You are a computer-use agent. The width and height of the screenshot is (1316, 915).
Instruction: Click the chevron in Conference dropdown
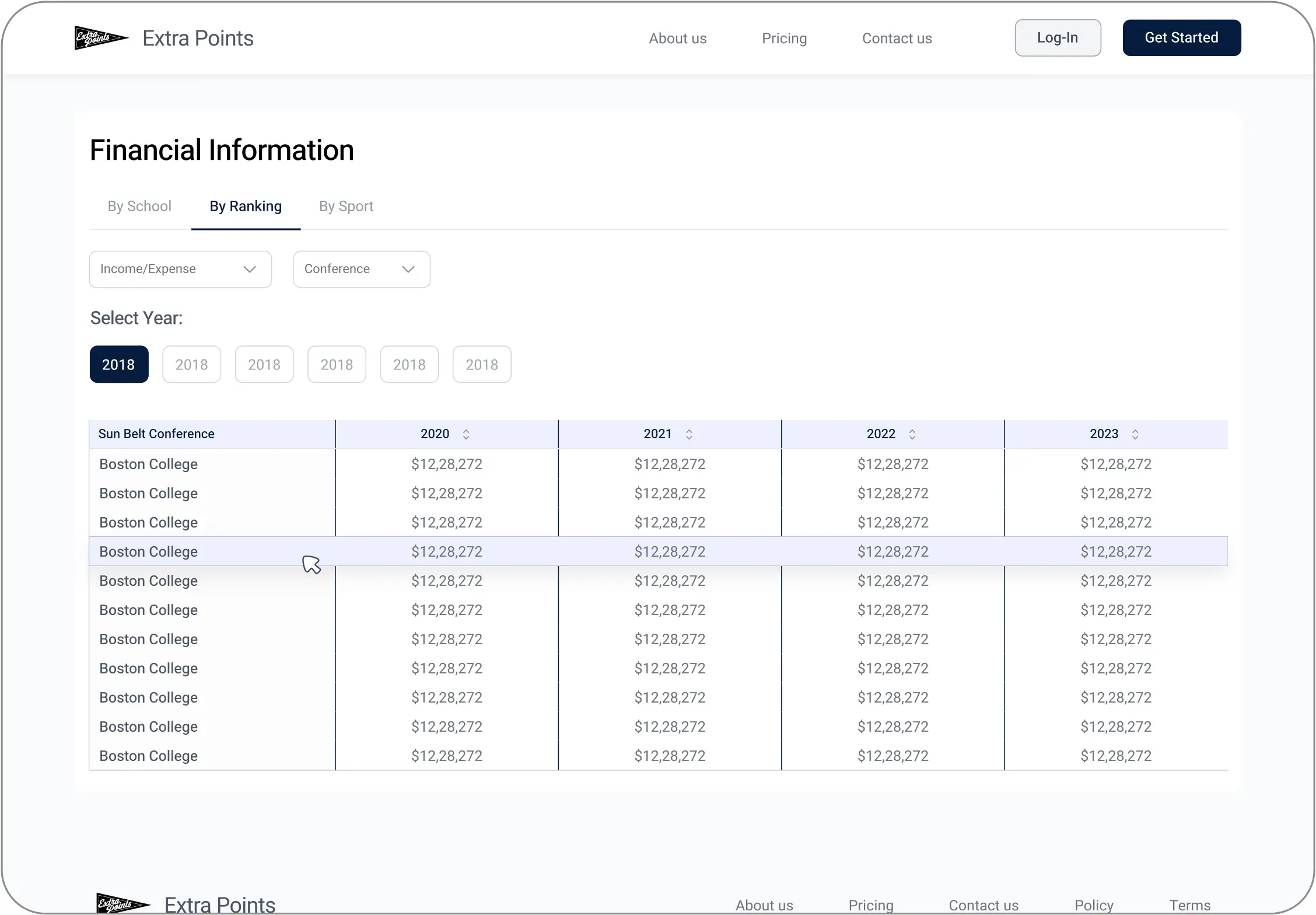click(x=408, y=269)
